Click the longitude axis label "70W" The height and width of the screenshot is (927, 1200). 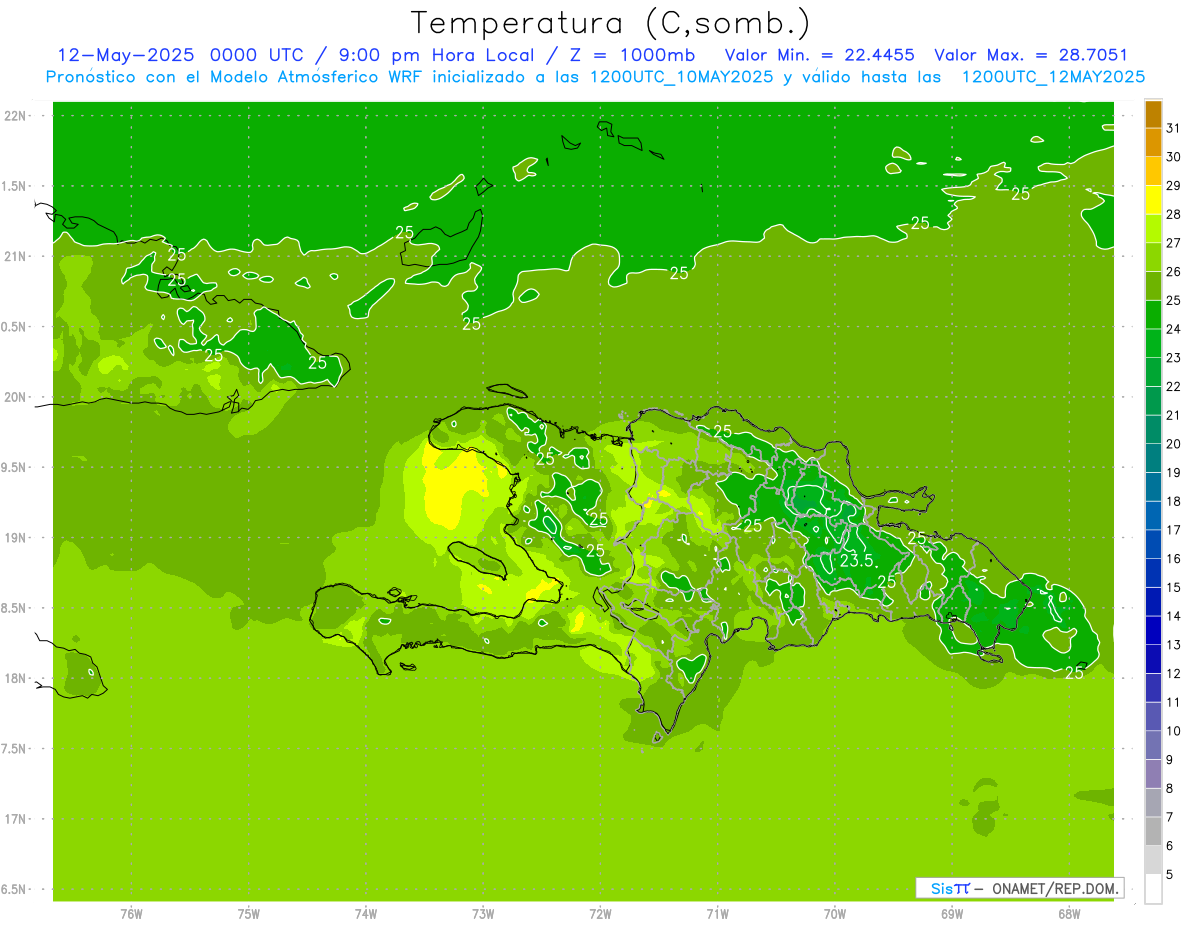click(835, 914)
